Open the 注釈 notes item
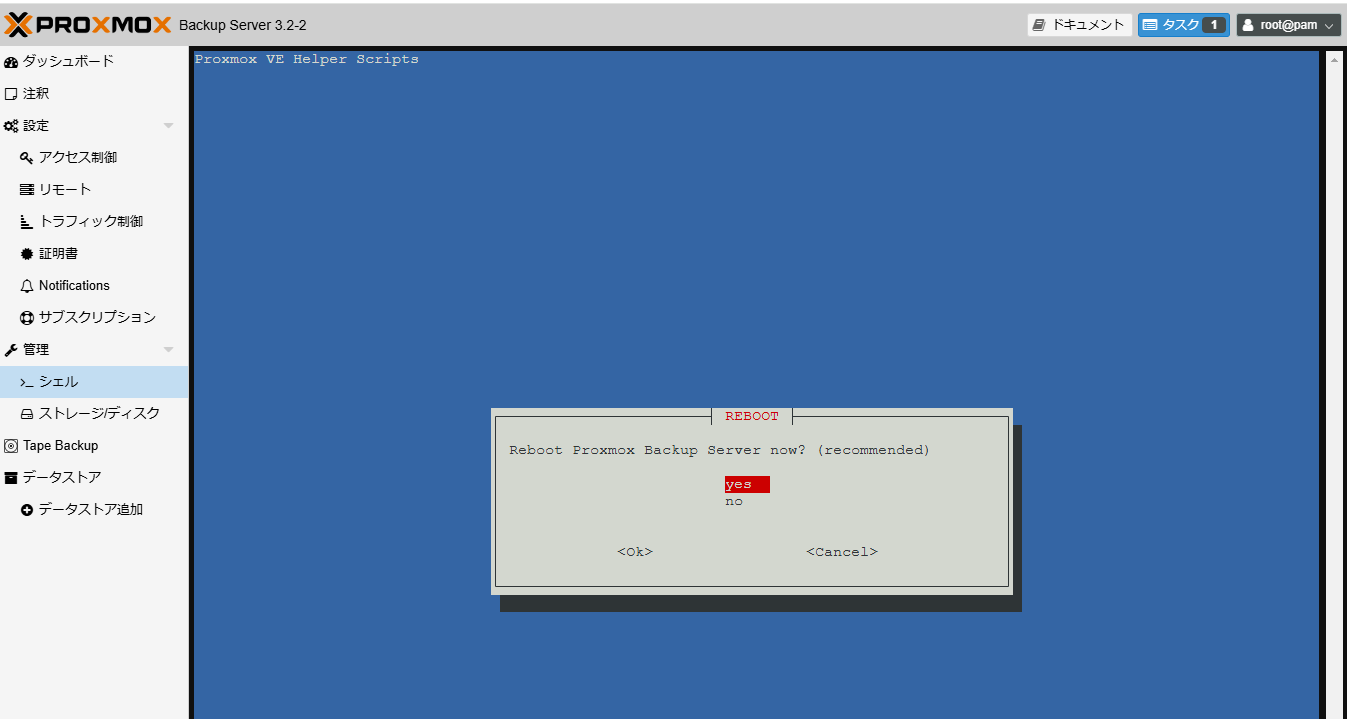The image size is (1347, 719). click(x=36, y=94)
